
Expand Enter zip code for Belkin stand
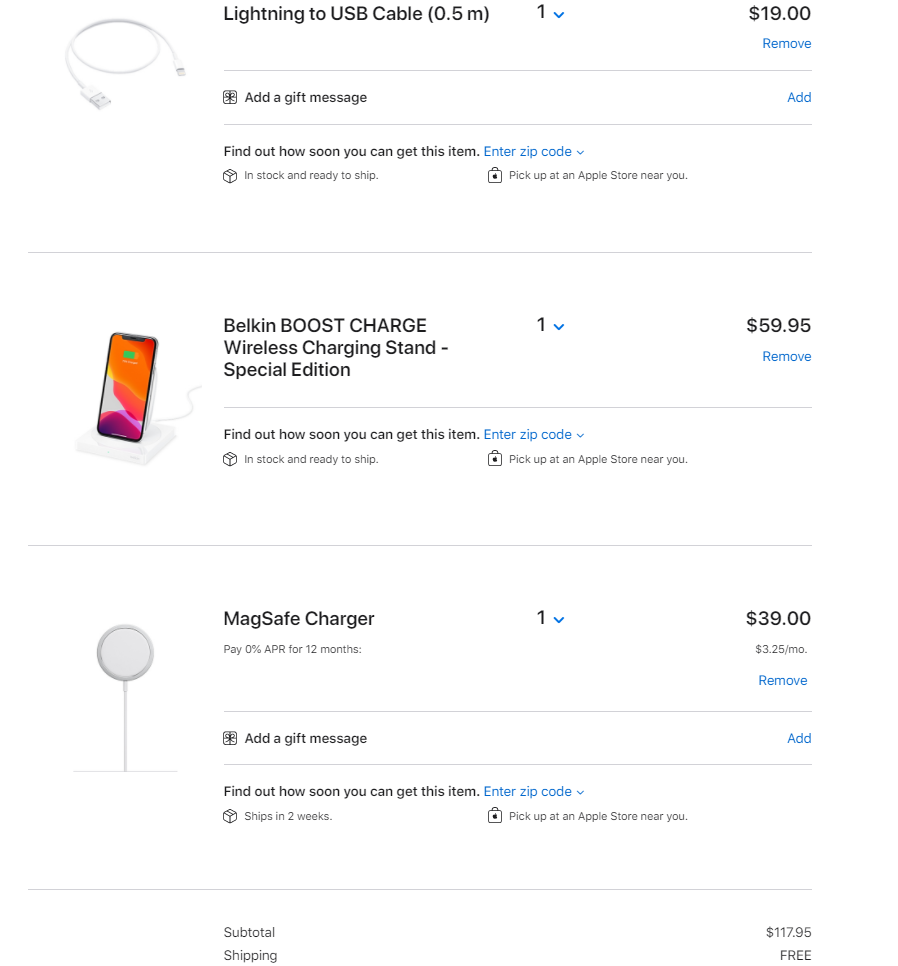coord(533,435)
